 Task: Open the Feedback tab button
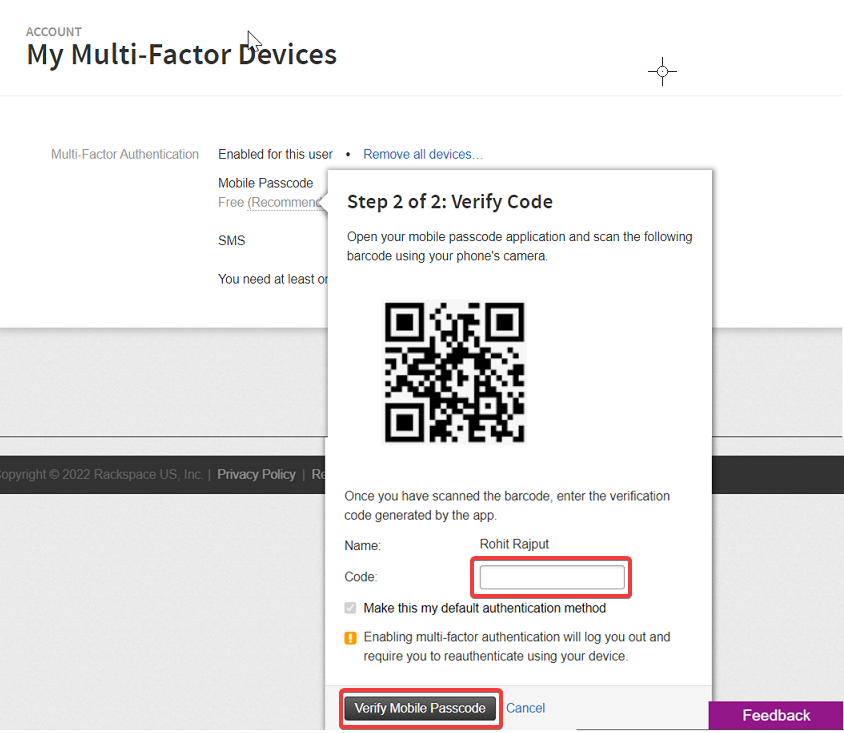click(x=776, y=715)
